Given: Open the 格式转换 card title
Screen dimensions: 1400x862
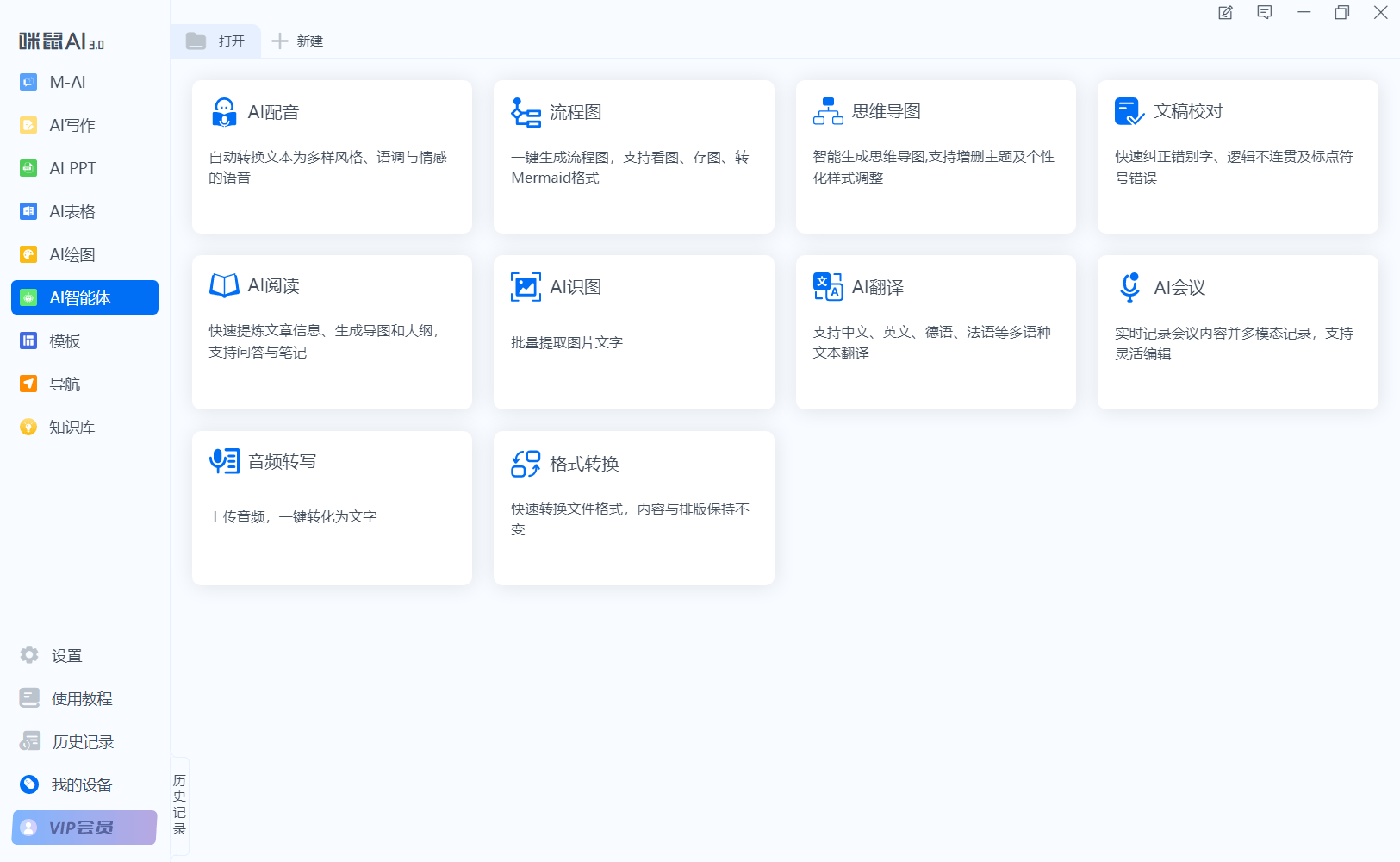Looking at the screenshot, I should click(585, 464).
